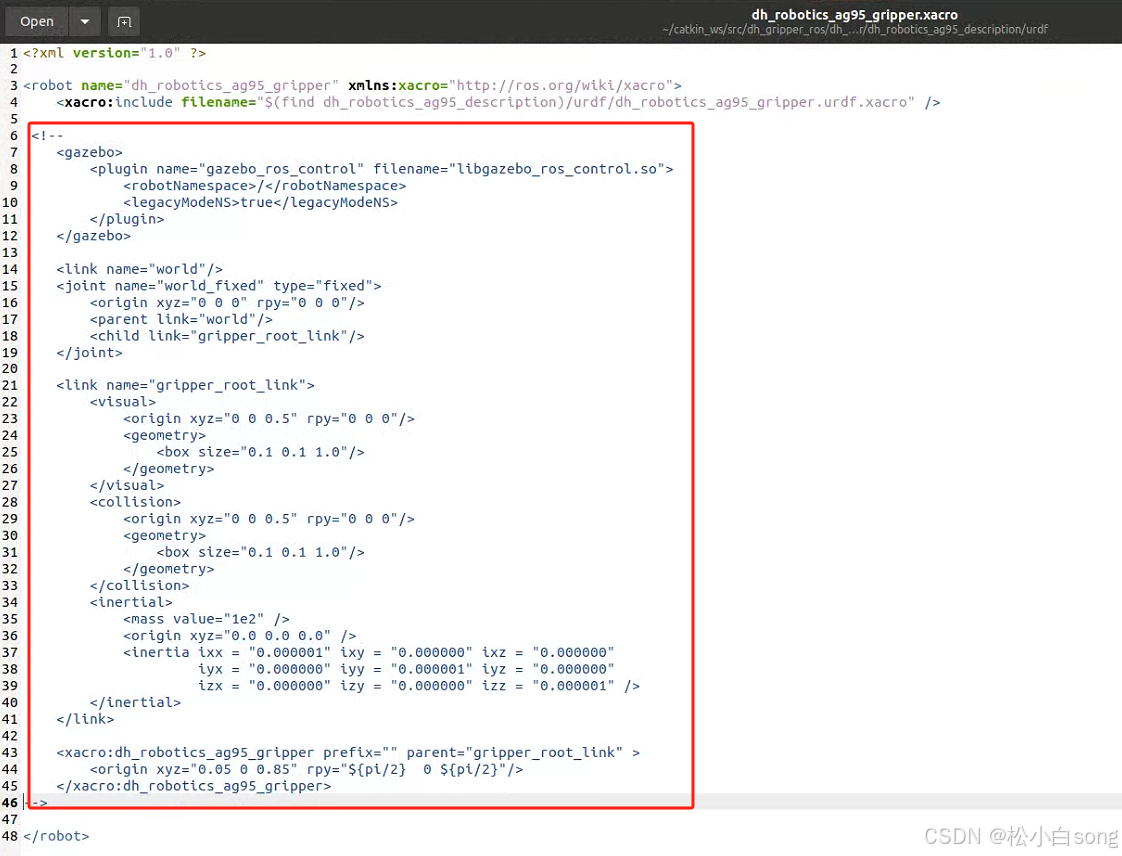This screenshot has width=1122, height=856.
Task: Click the xacro gripper macro call line 43
Action: 348,753
